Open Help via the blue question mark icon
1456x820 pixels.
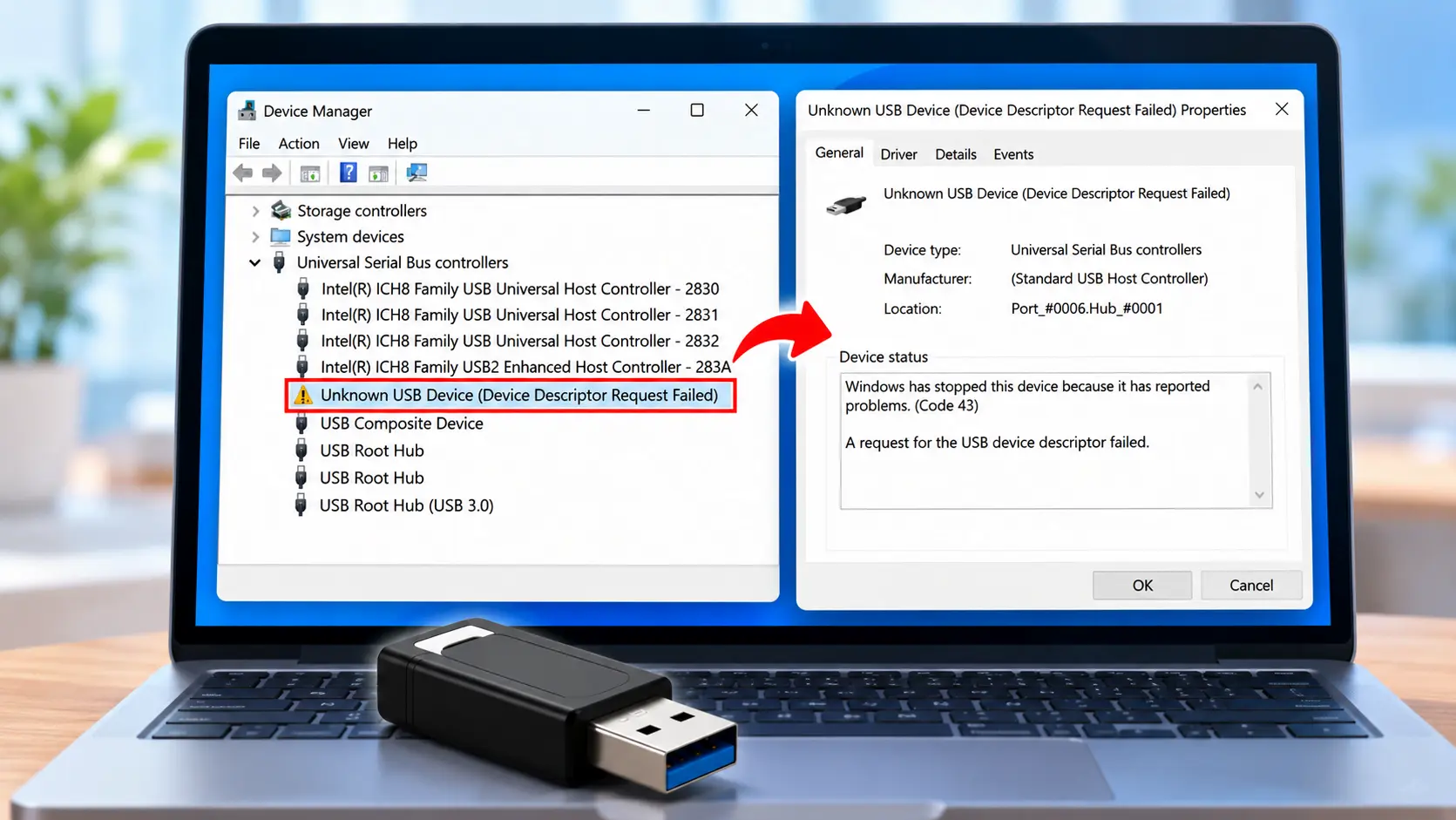click(348, 173)
